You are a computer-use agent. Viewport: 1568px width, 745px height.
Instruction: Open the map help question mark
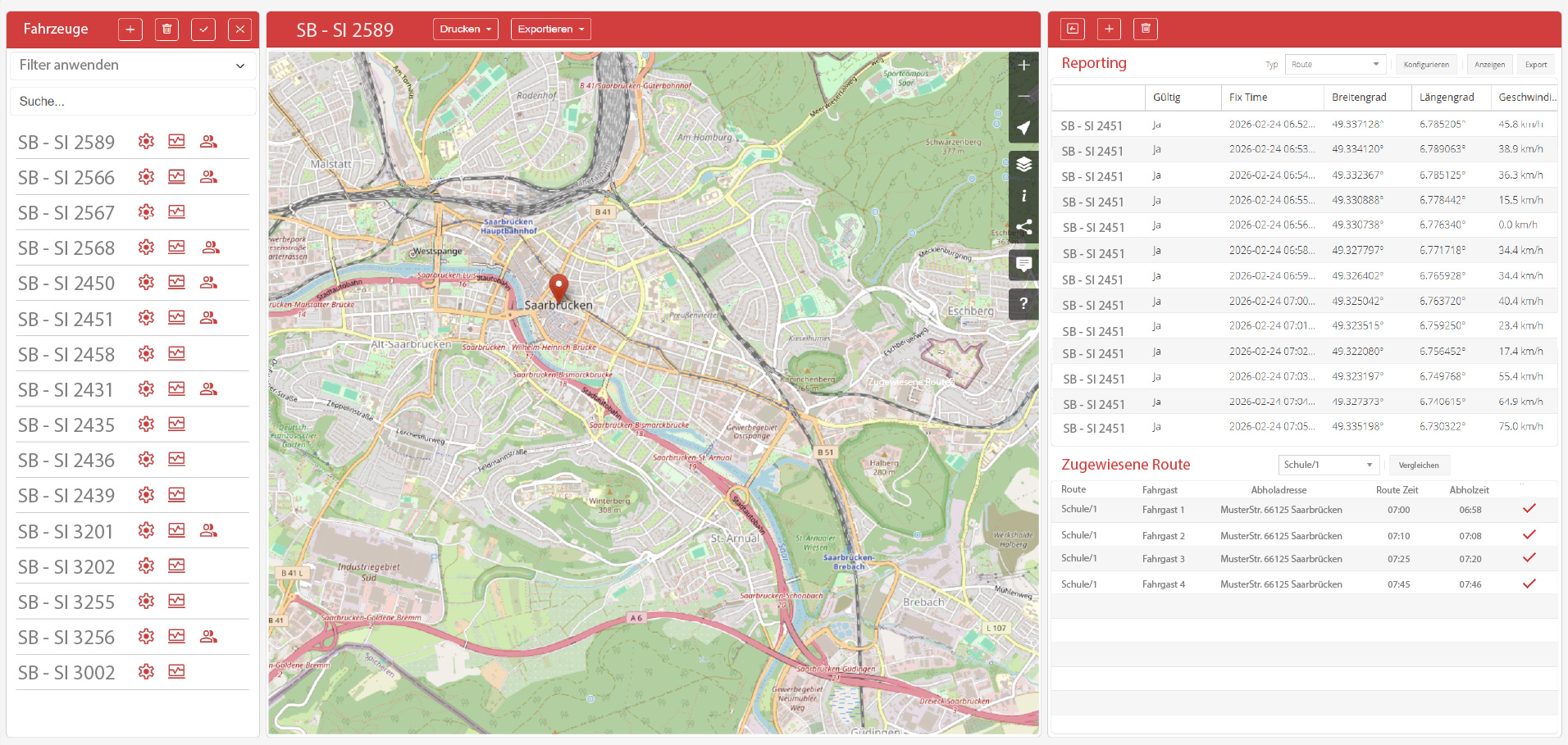point(1023,303)
